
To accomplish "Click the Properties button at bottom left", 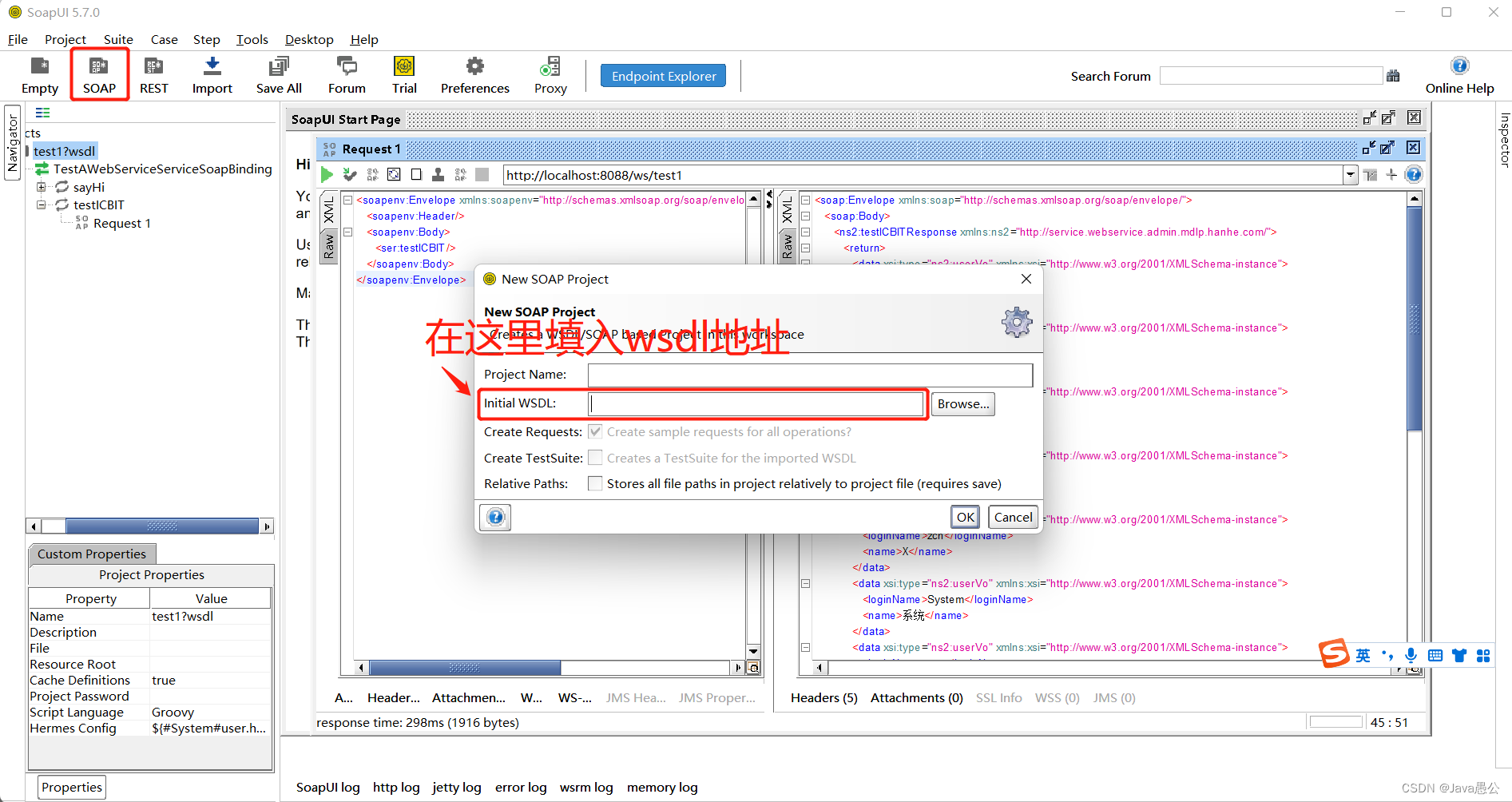I will (x=72, y=787).
